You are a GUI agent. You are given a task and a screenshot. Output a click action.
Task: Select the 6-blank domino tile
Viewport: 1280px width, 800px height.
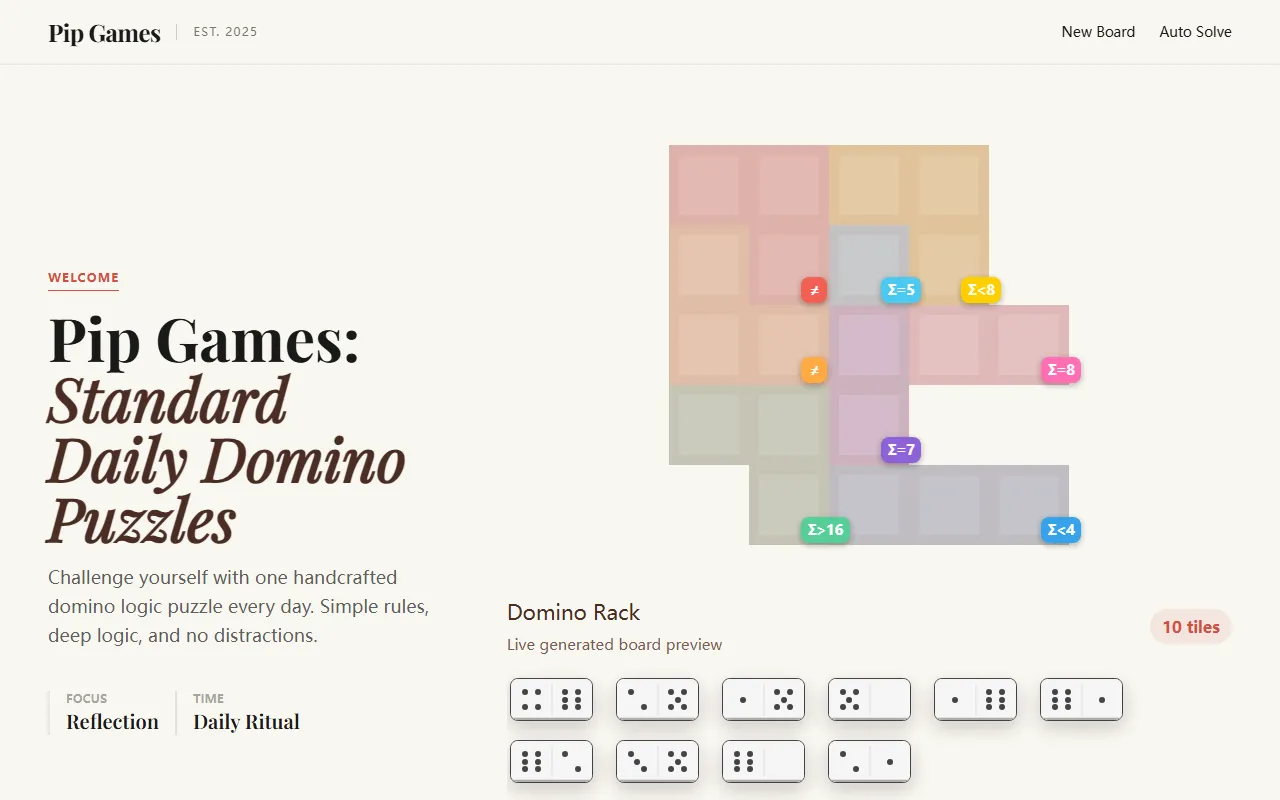(763, 761)
